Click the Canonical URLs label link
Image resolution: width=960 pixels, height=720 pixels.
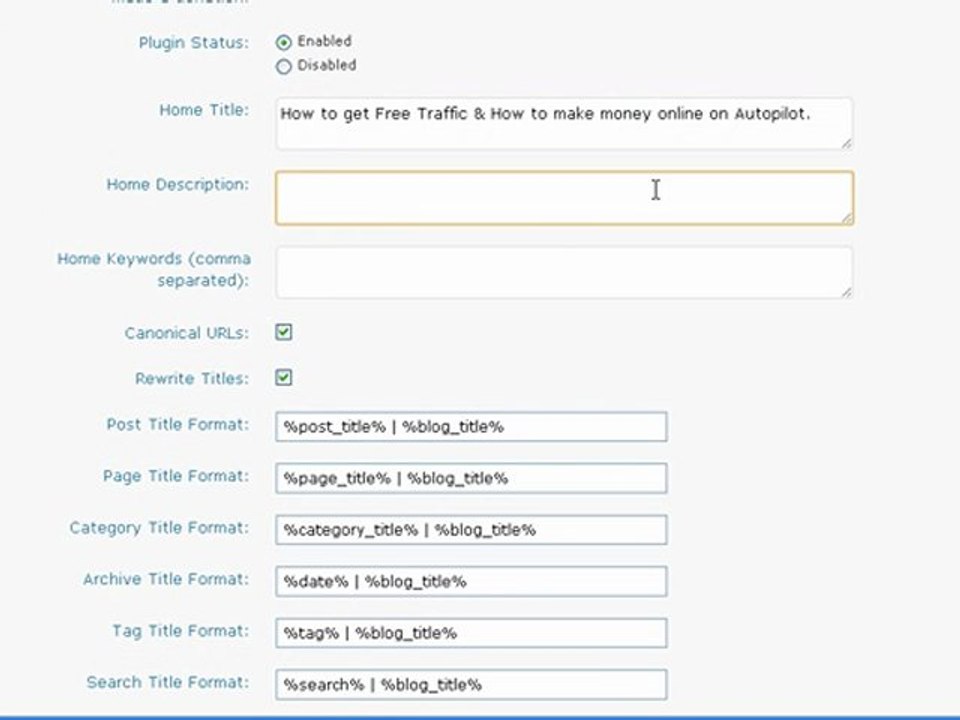pyautogui.click(x=187, y=333)
